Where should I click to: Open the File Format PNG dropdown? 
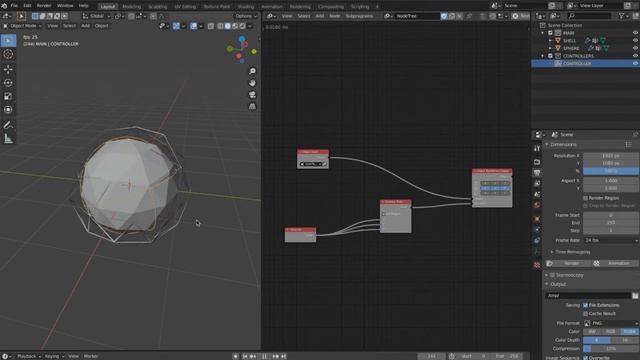pyautogui.click(x=611, y=323)
